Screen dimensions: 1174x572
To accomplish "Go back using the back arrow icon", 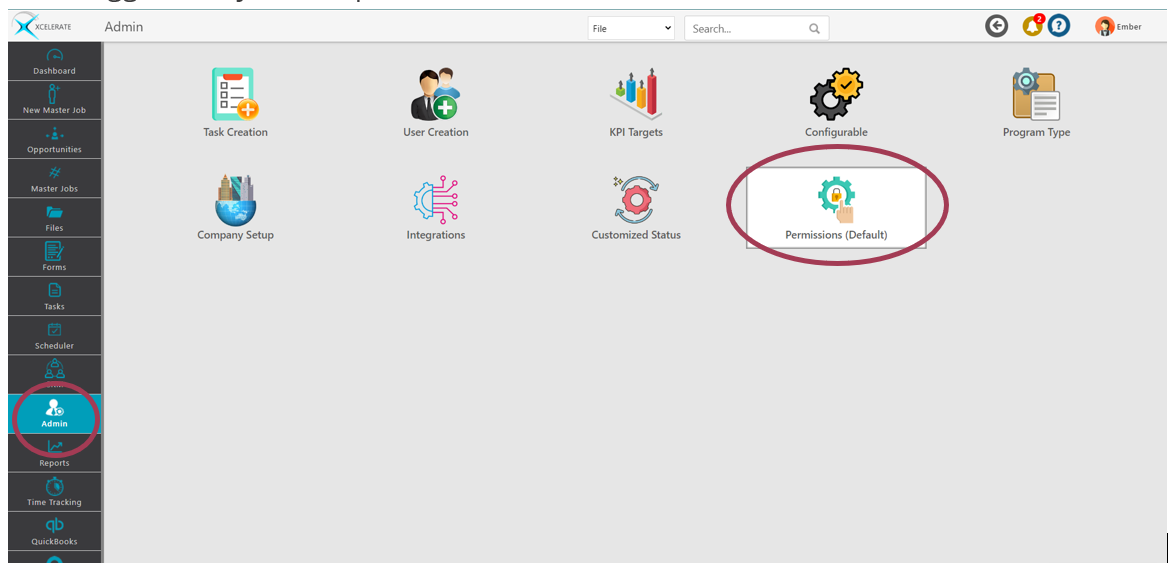I will coord(996,27).
